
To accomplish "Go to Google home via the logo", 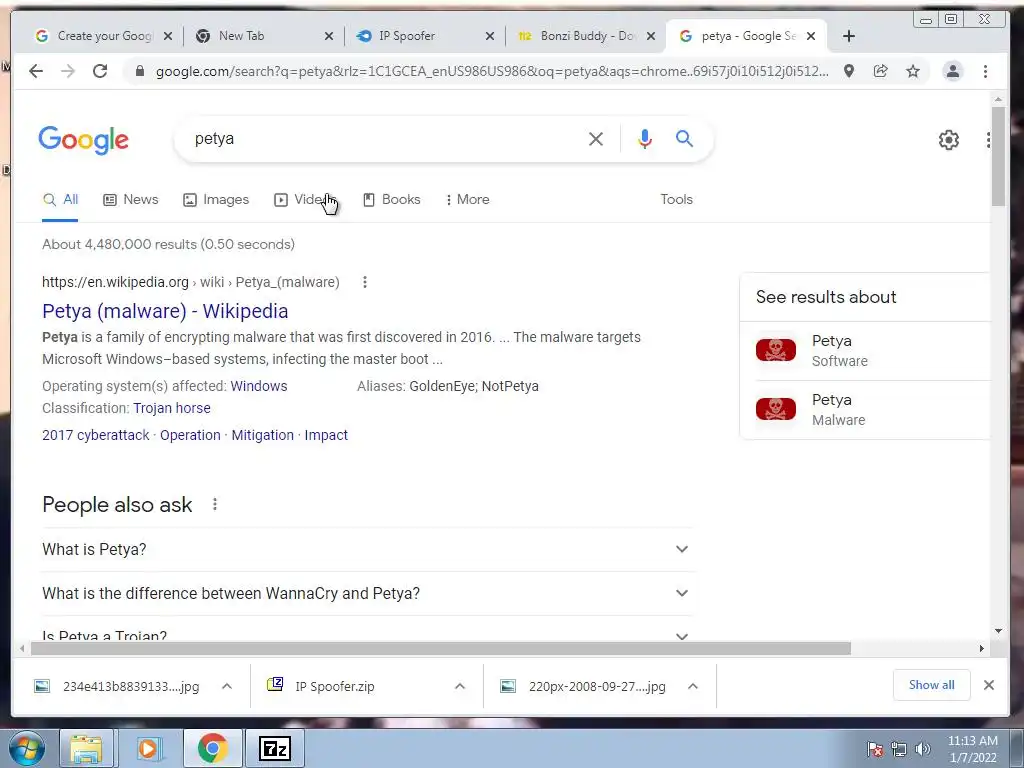I will (x=84, y=140).
